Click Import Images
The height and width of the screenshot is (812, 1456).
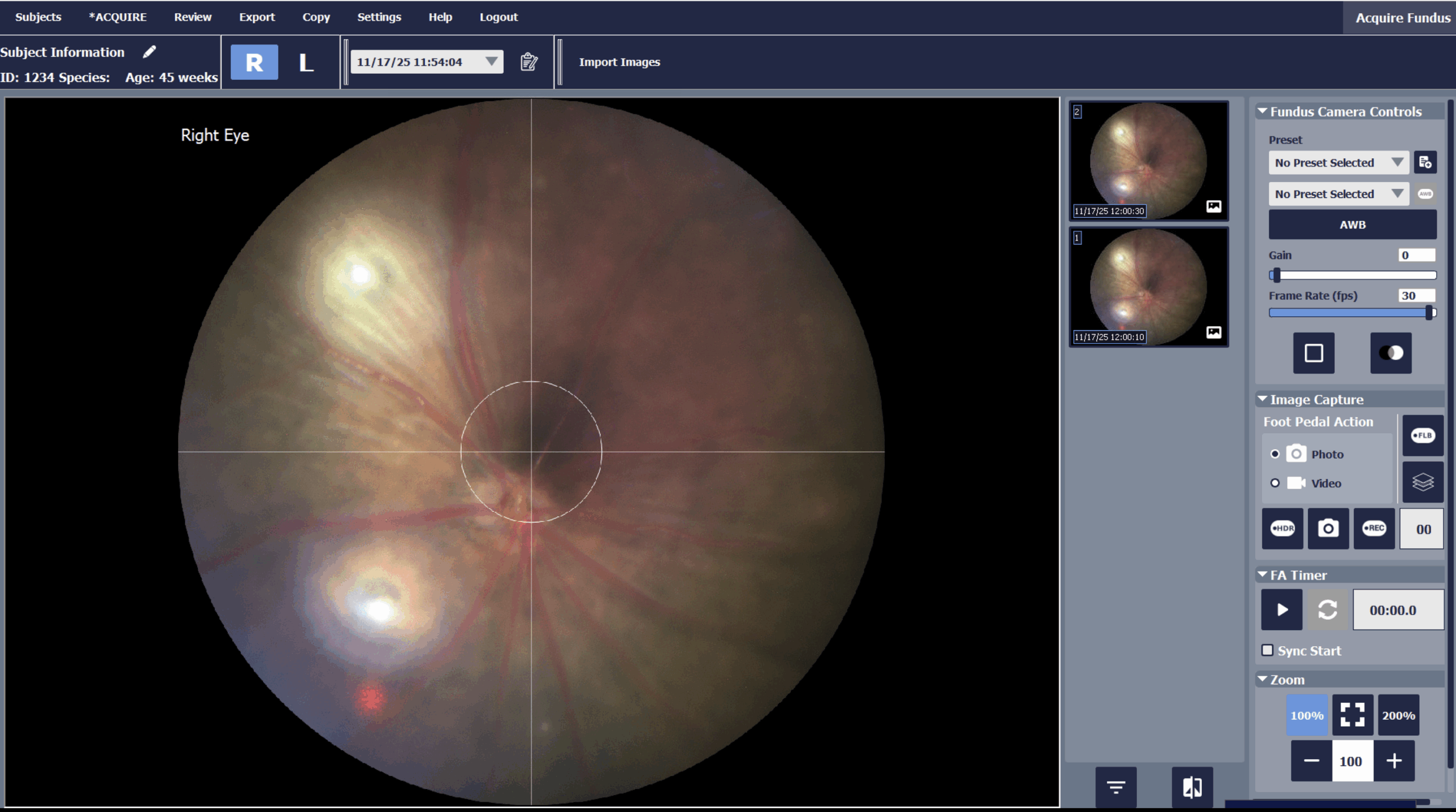click(619, 62)
